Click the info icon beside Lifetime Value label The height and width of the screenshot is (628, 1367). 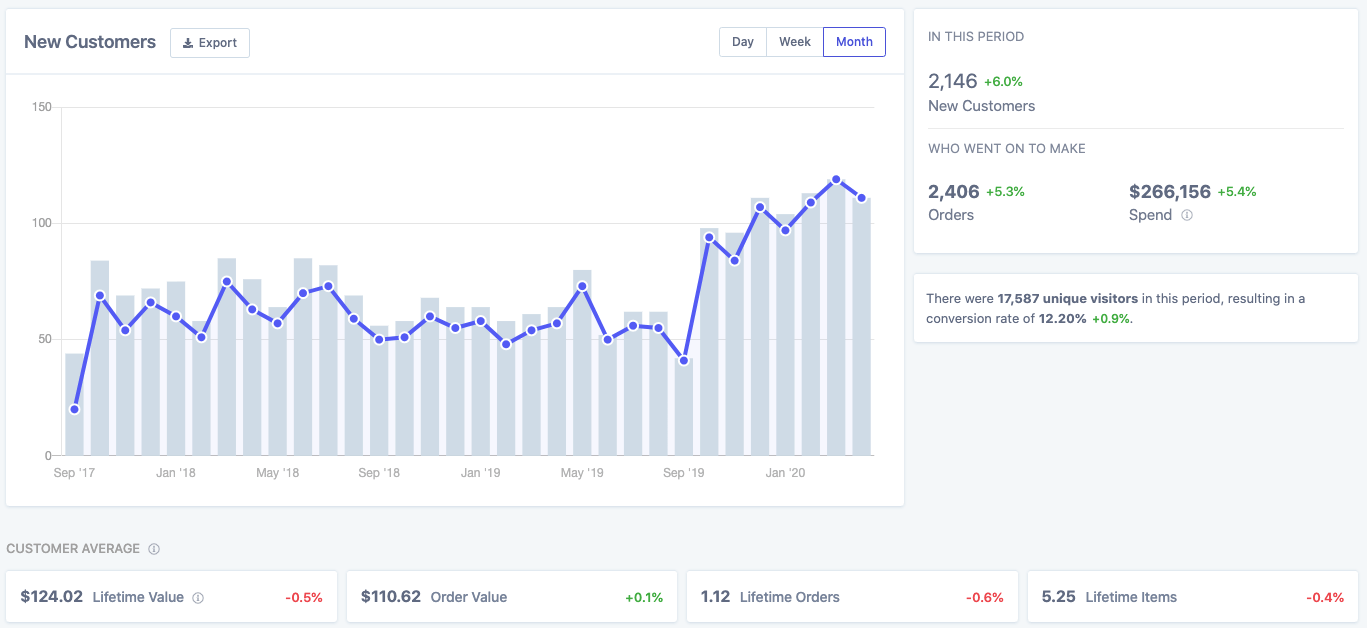198,598
